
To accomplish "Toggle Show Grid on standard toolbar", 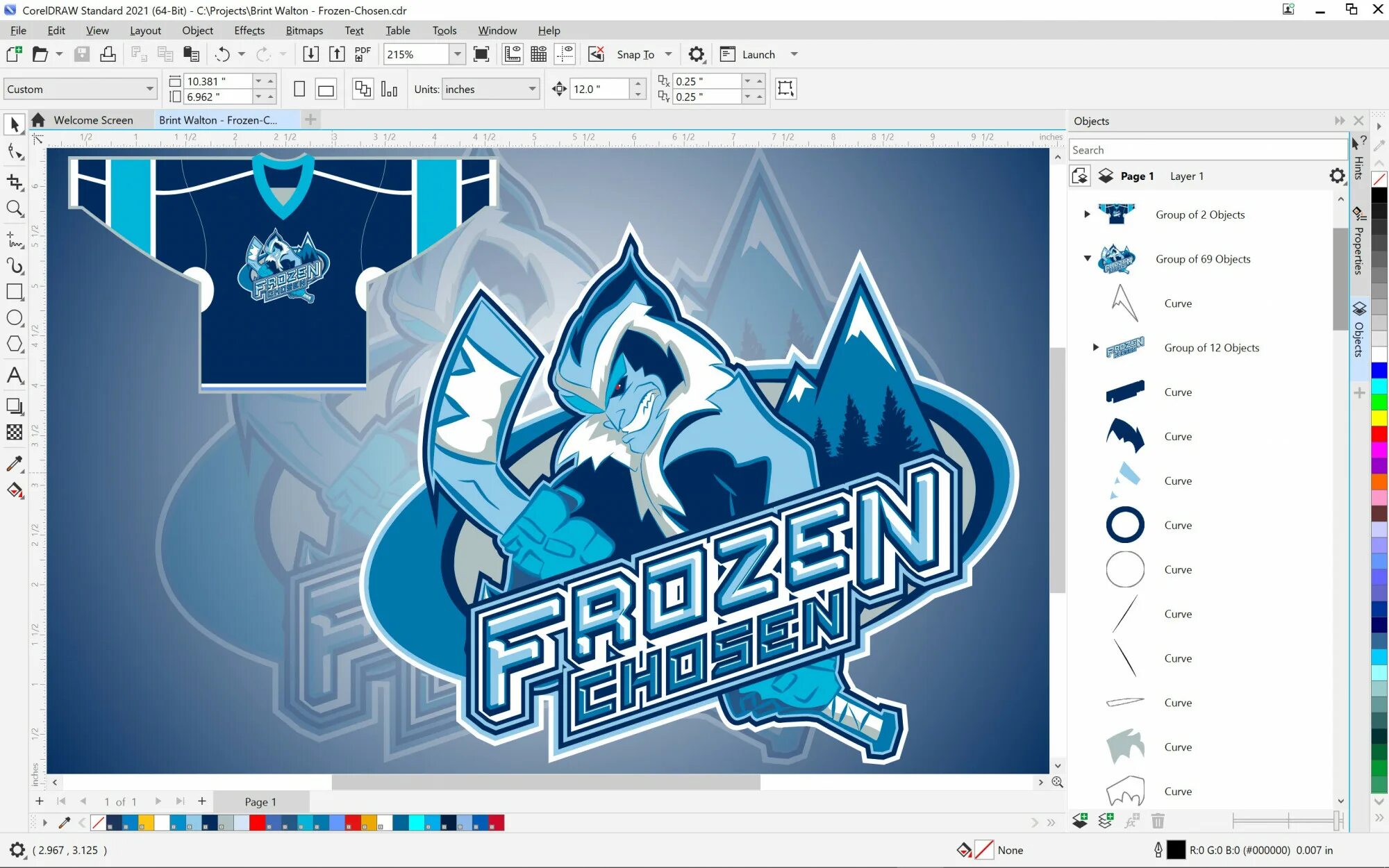I will tap(538, 54).
